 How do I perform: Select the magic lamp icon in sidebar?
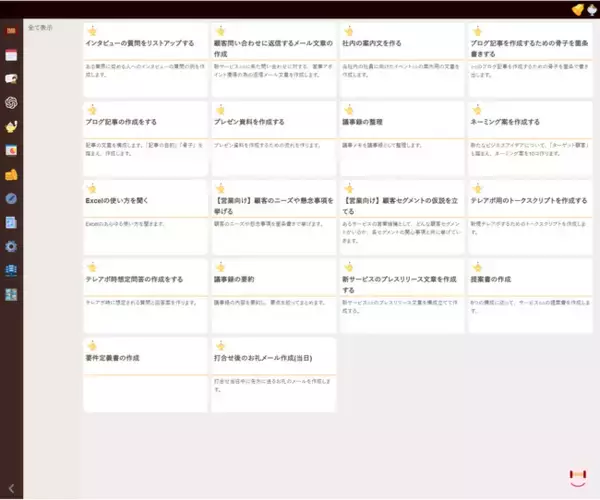[11, 127]
